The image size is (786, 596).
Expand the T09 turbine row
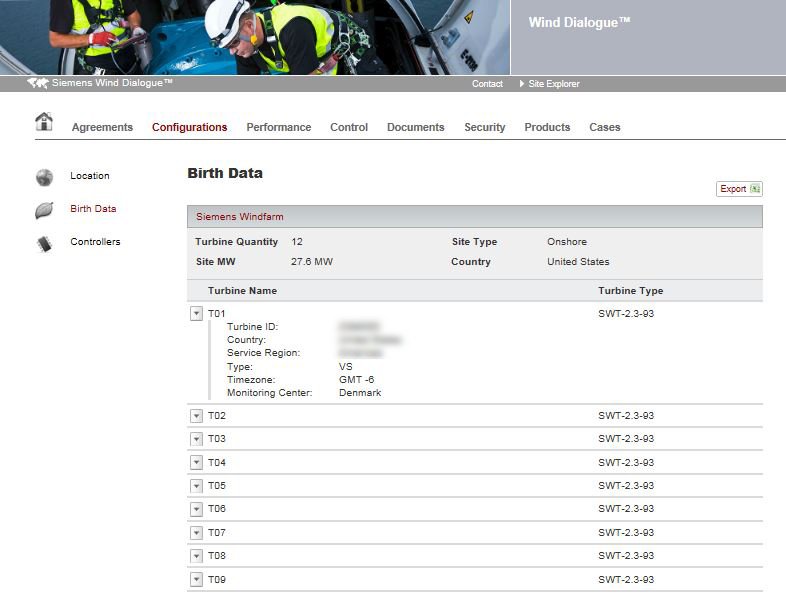click(x=196, y=579)
